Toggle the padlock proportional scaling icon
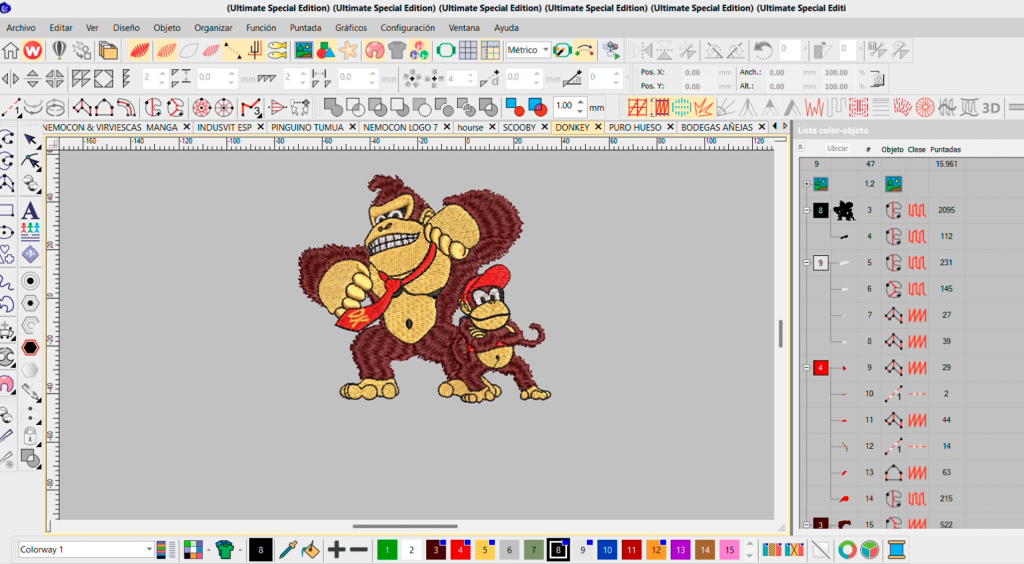This screenshot has width=1024, height=564. (x=878, y=79)
